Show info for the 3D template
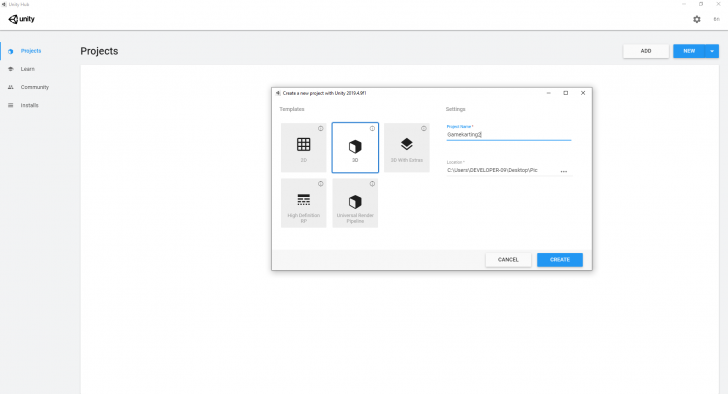 [372, 129]
